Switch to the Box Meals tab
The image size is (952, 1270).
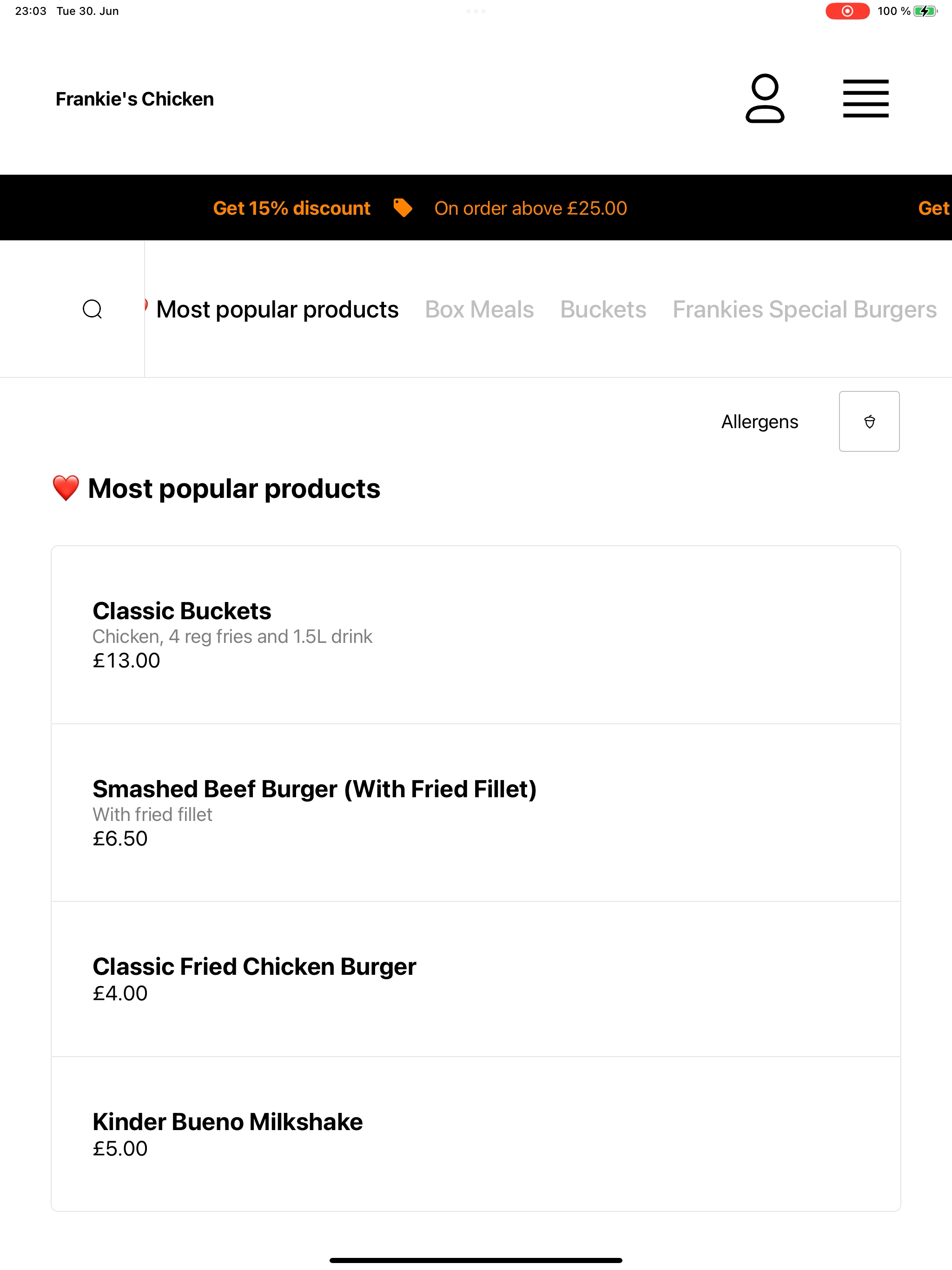[x=479, y=310]
